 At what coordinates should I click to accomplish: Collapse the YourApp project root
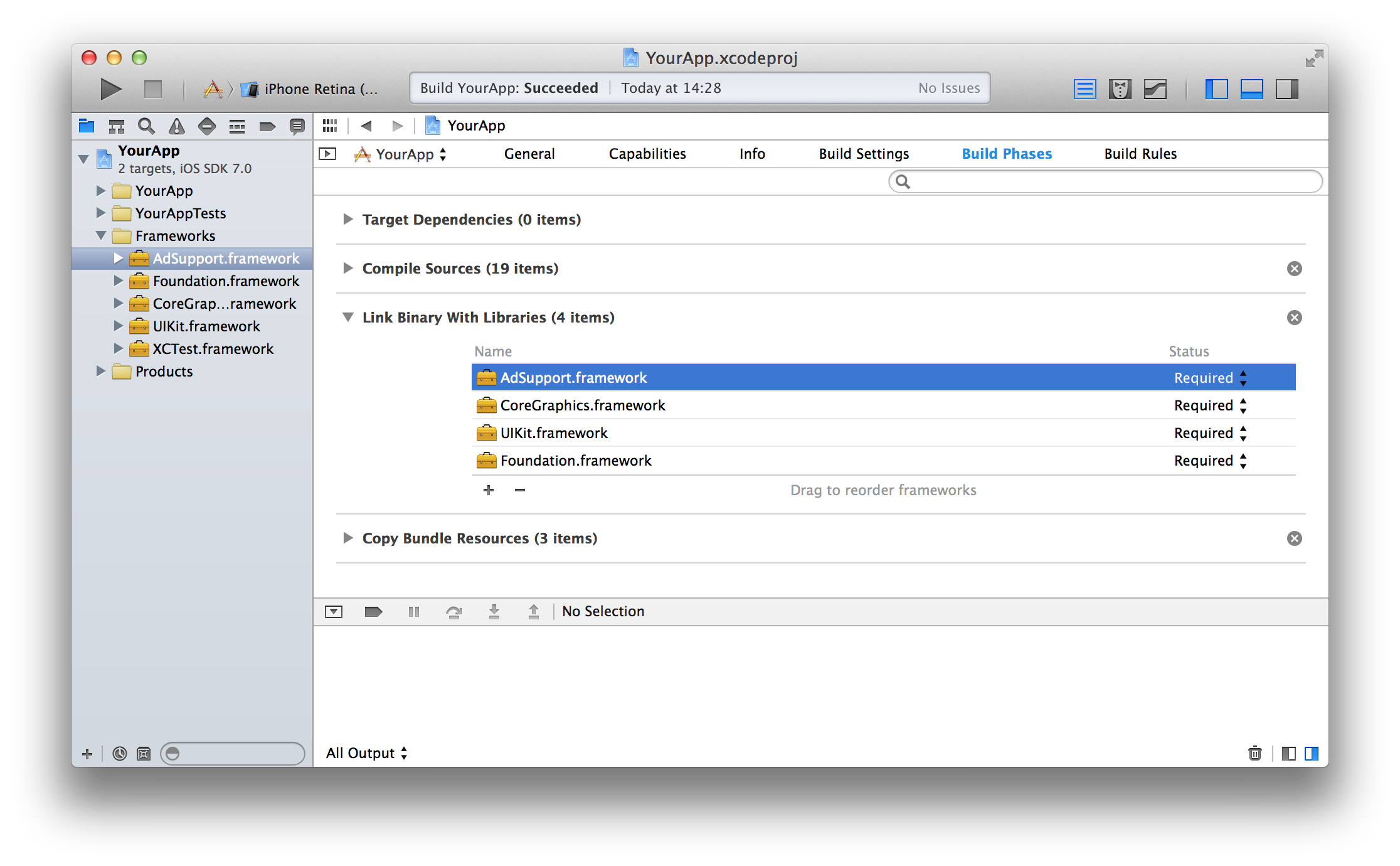point(83,159)
